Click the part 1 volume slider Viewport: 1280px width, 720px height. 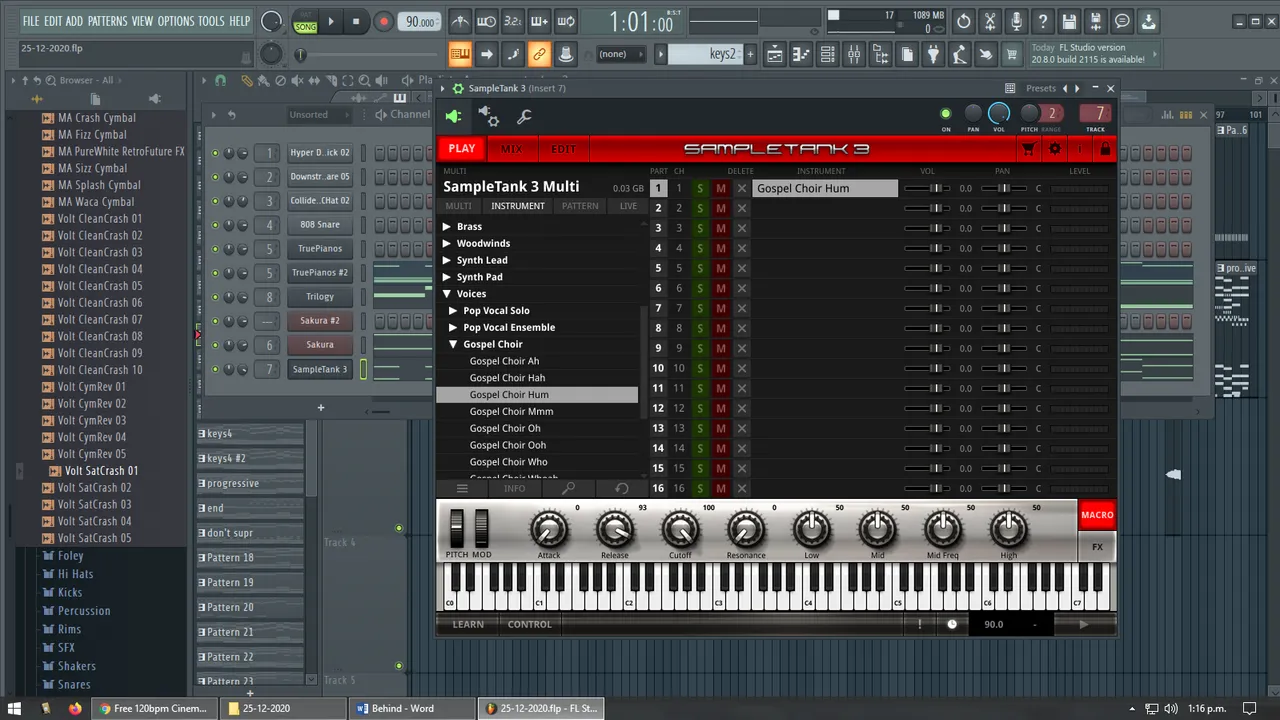coord(927,188)
